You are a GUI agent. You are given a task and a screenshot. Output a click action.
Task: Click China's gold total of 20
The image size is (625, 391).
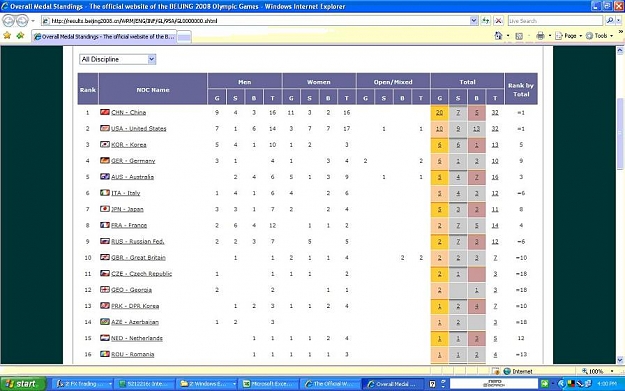(x=439, y=113)
